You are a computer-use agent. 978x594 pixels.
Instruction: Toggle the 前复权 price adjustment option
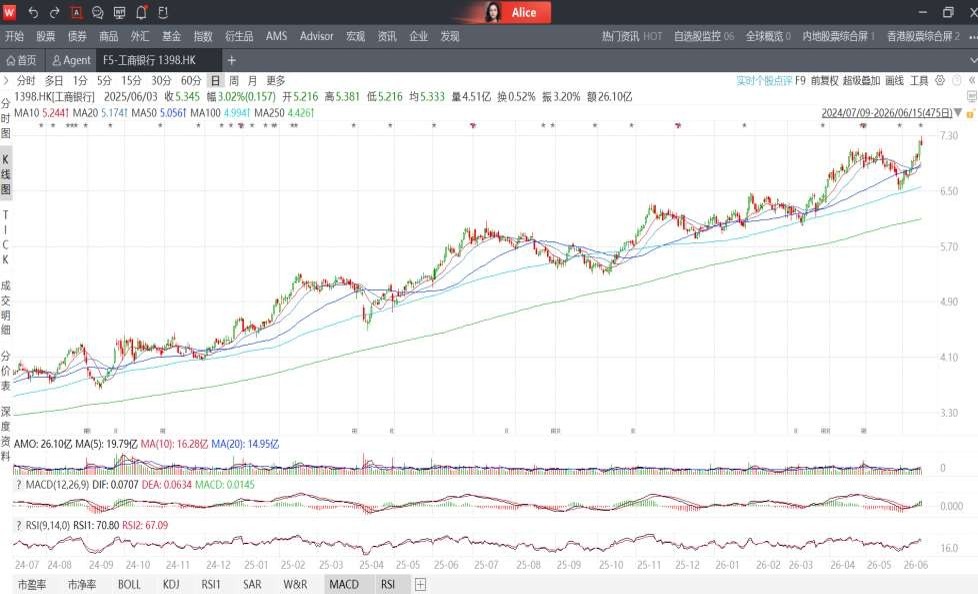tap(824, 80)
